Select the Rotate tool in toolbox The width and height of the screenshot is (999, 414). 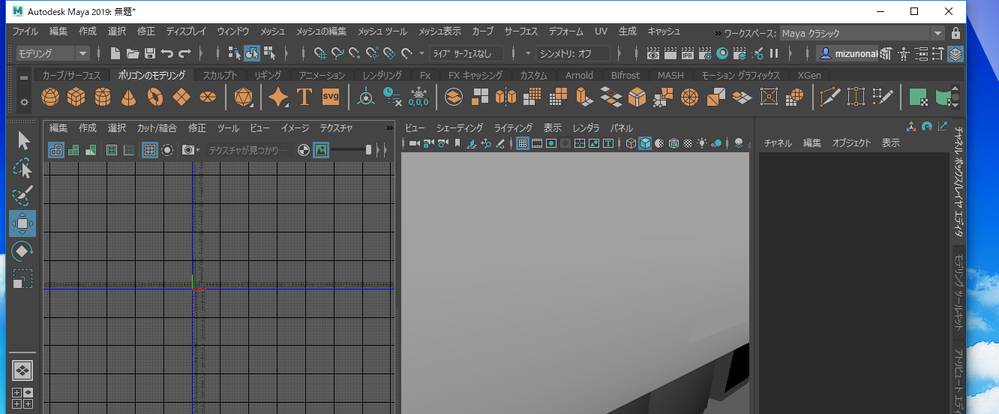[22, 251]
